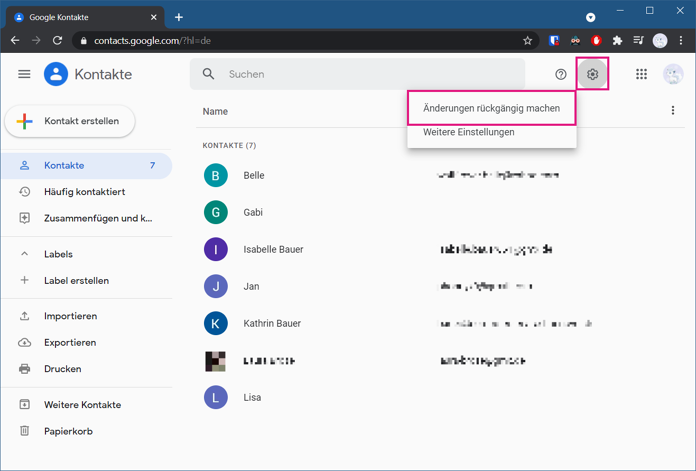Select Änderungen rückgängig machen

[491, 108]
